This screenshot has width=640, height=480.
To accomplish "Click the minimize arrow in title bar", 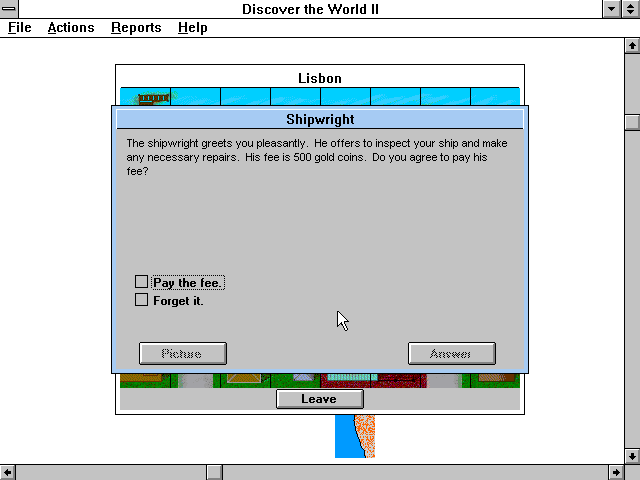I will [x=611, y=9].
